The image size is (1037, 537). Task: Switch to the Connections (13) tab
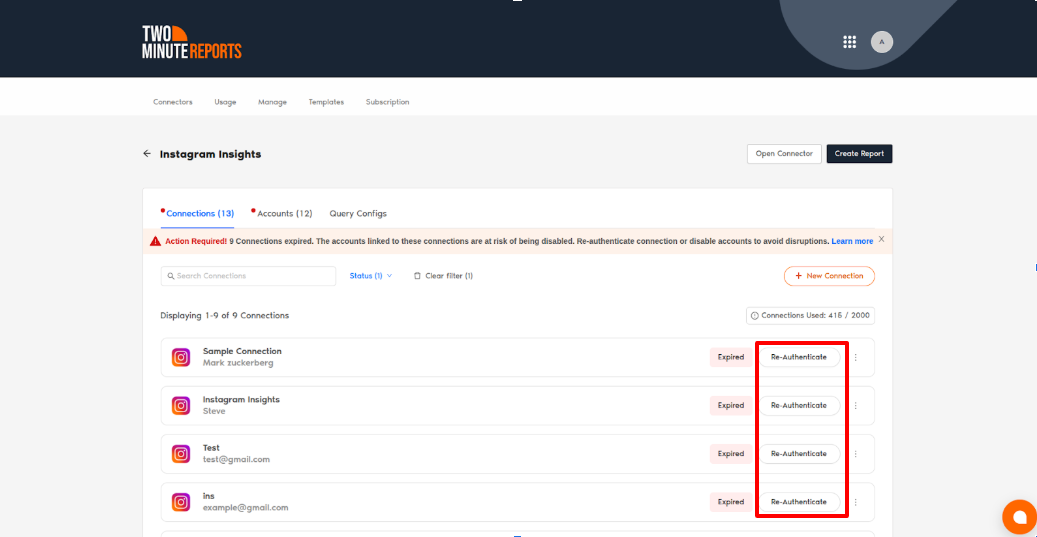[200, 214]
